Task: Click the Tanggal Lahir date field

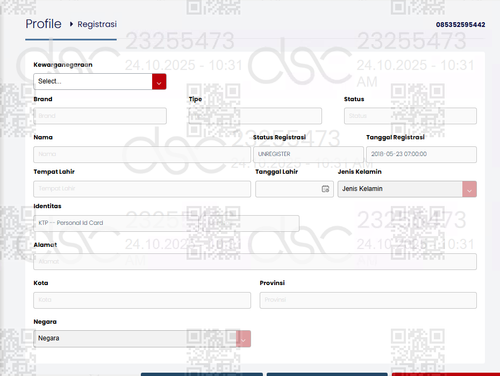Action: (294, 189)
